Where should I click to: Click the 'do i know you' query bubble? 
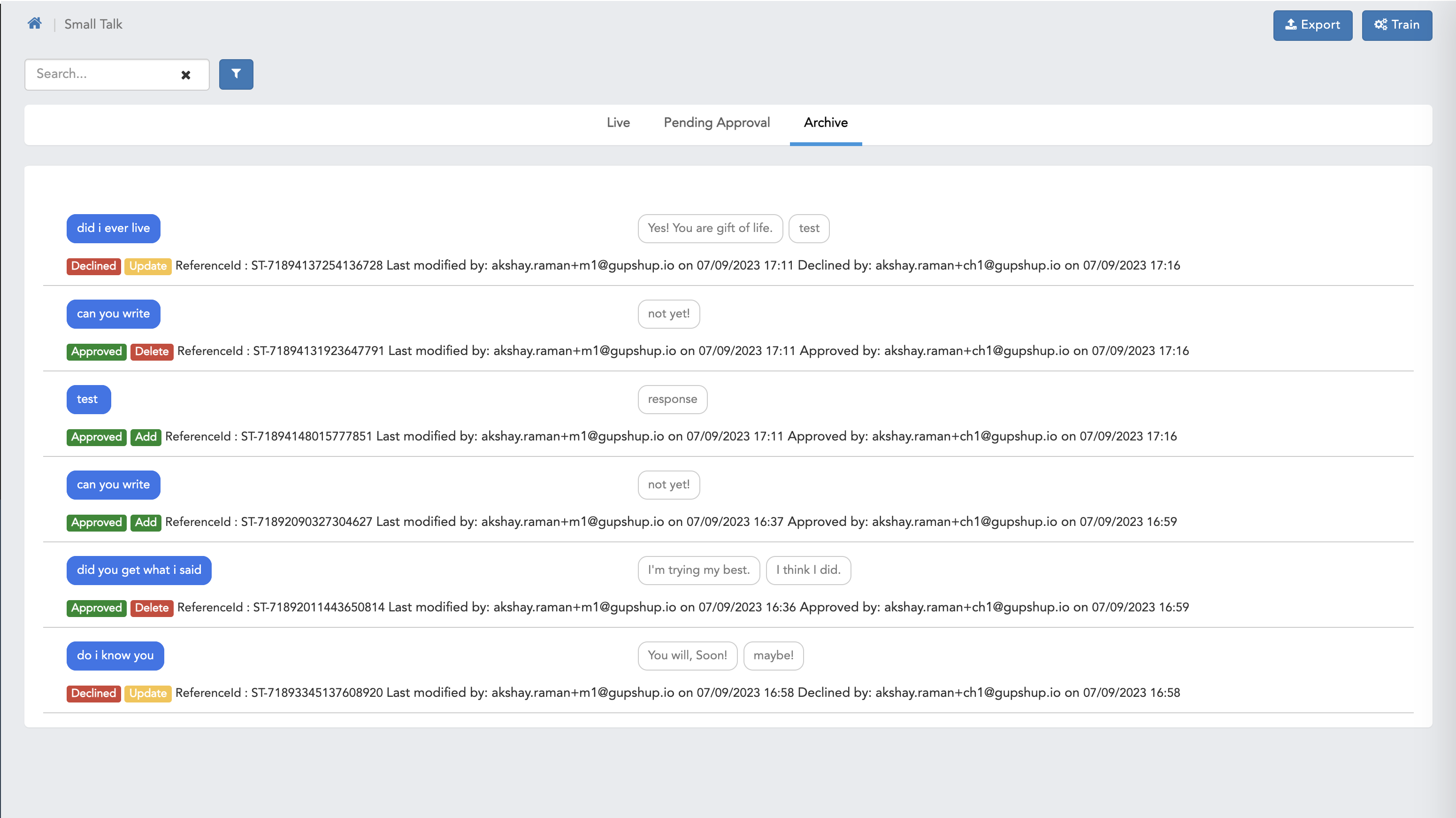click(x=115, y=656)
